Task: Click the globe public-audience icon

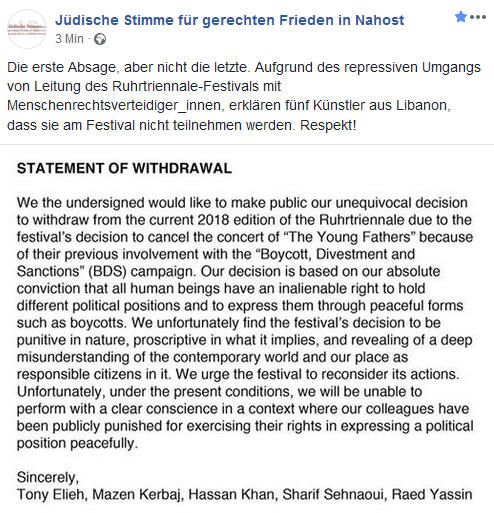Action: coord(100,39)
